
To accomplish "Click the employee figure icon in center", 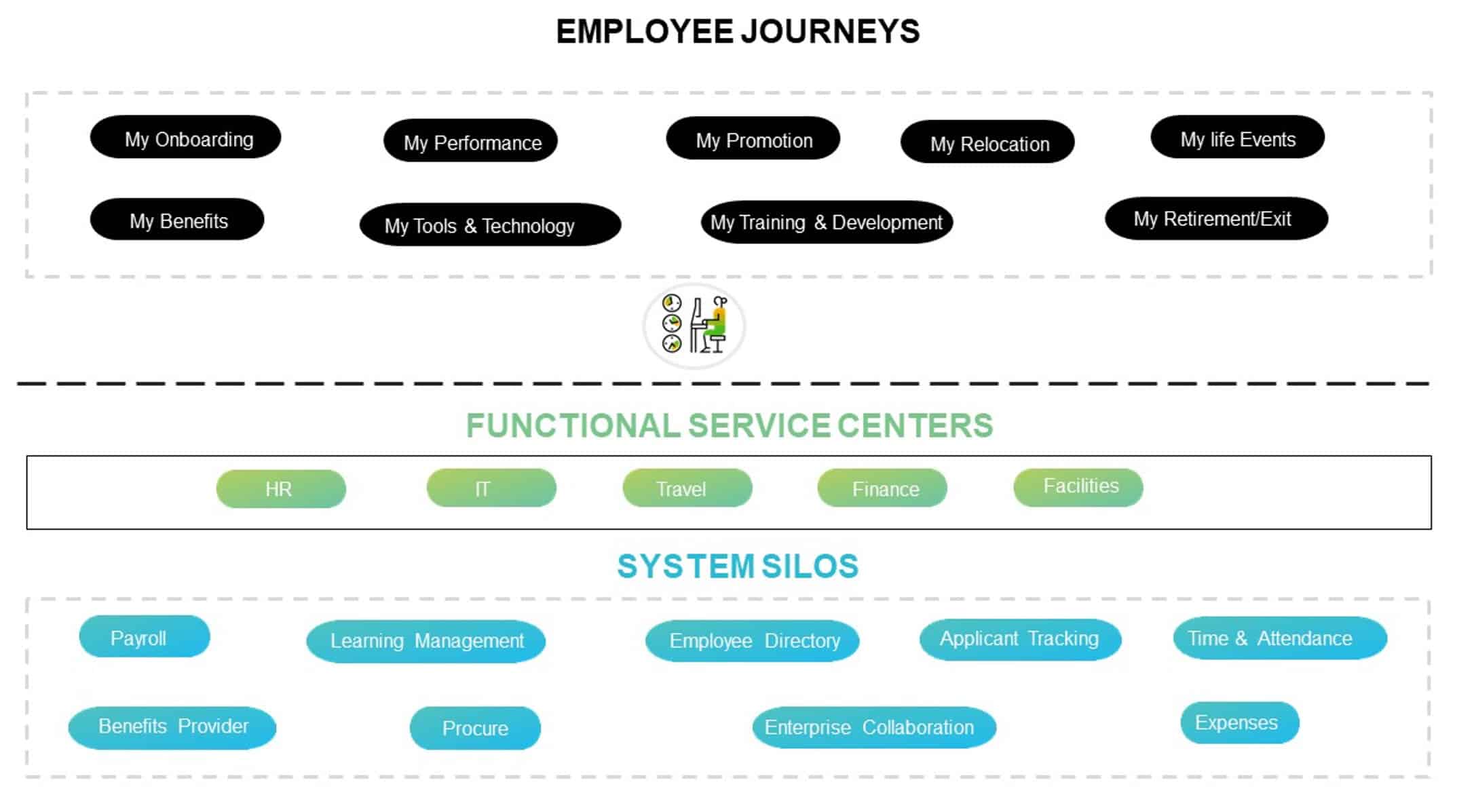I will tap(694, 324).
